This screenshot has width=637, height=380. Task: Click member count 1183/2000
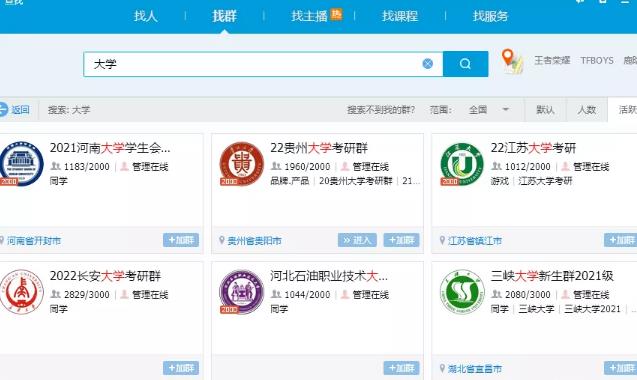[87, 167]
